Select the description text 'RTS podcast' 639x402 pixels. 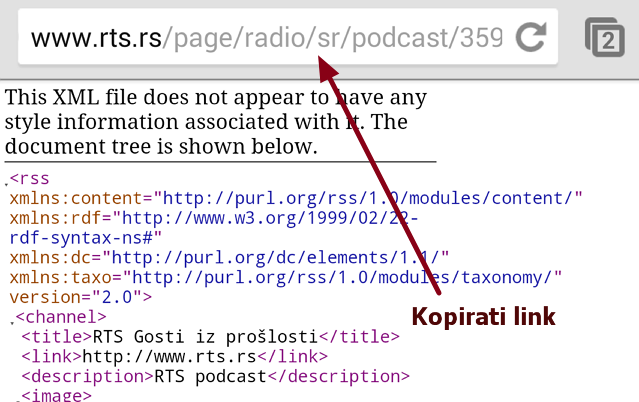[210, 376]
